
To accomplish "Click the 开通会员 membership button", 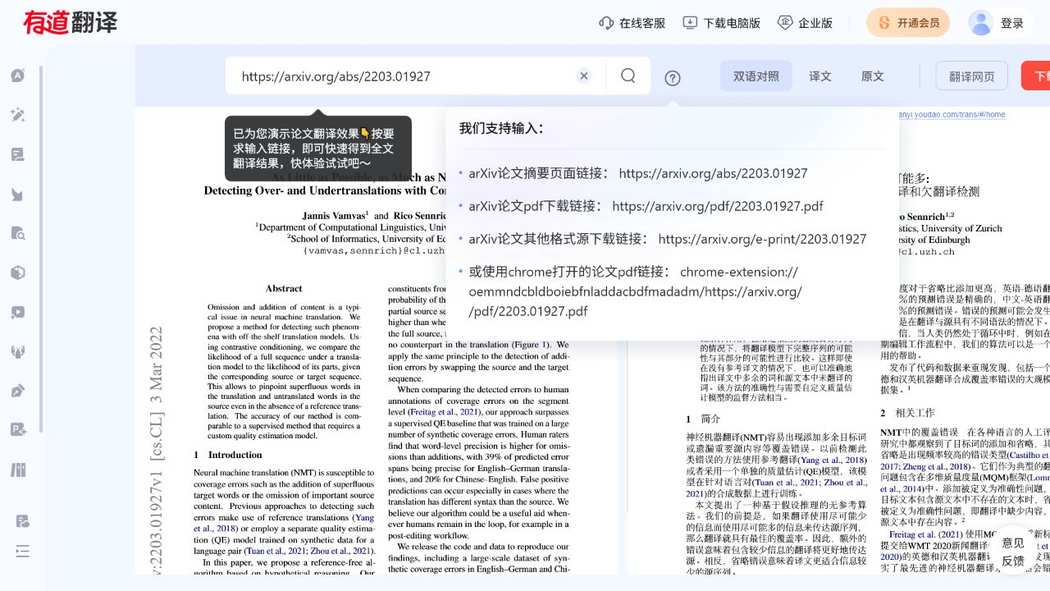I will [x=908, y=23].
